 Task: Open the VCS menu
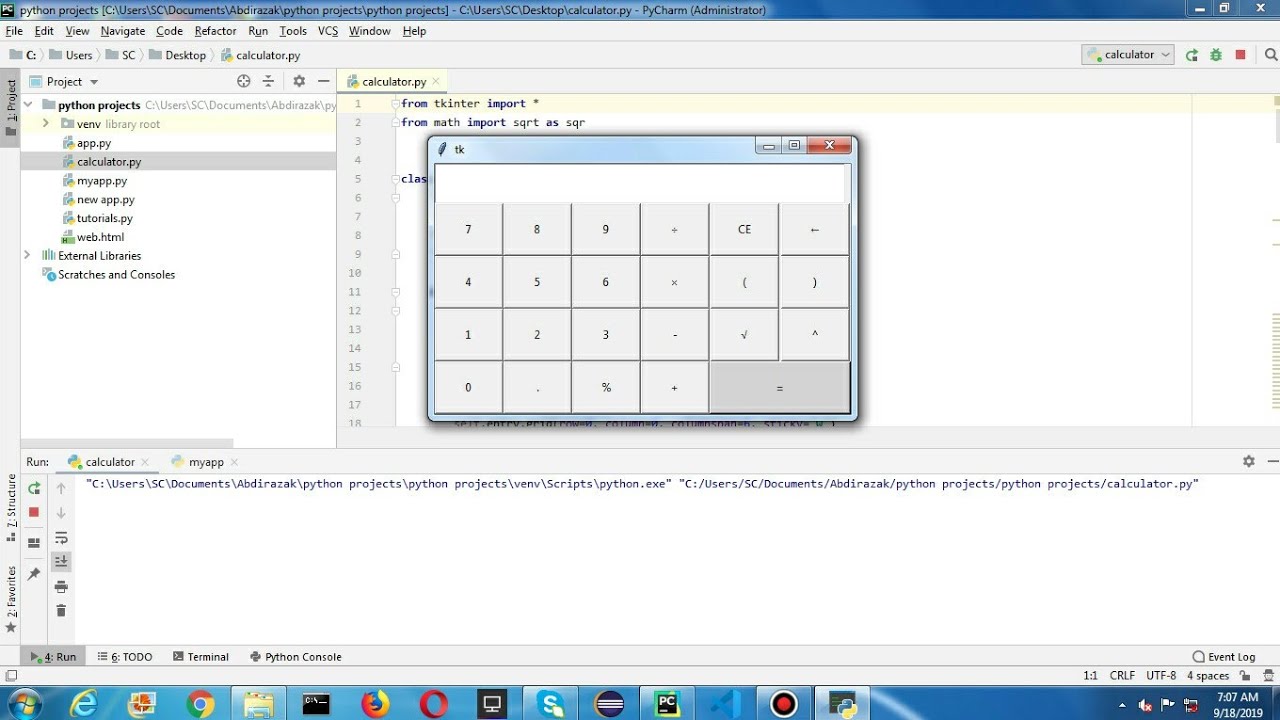[x=328, y=31]
